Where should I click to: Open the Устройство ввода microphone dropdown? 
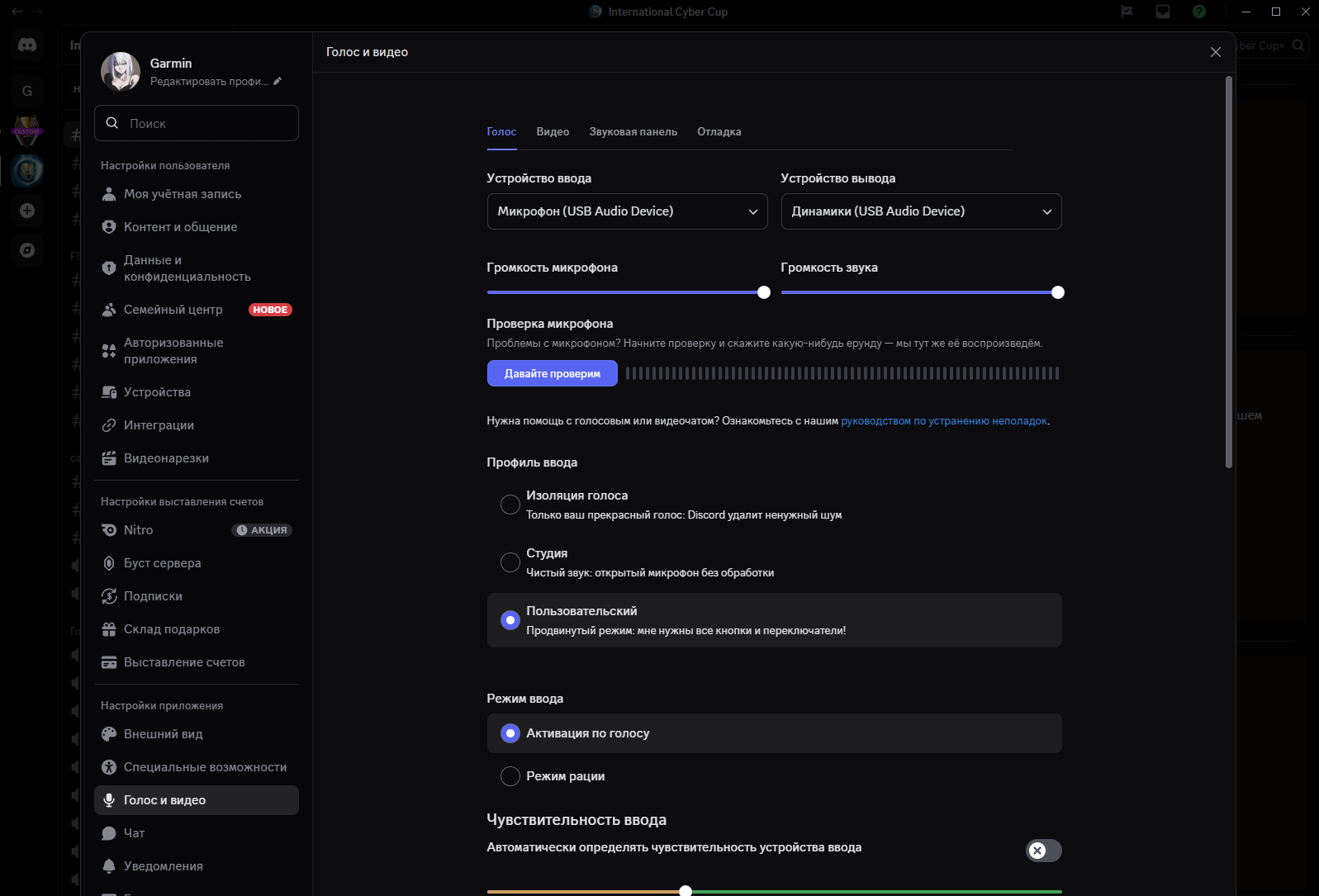[x=628, y=211]
